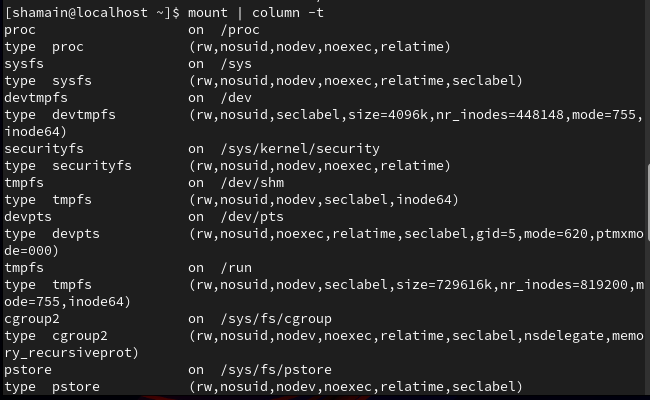Click the /sys/fs/cgroup path text

coord(276,319)
